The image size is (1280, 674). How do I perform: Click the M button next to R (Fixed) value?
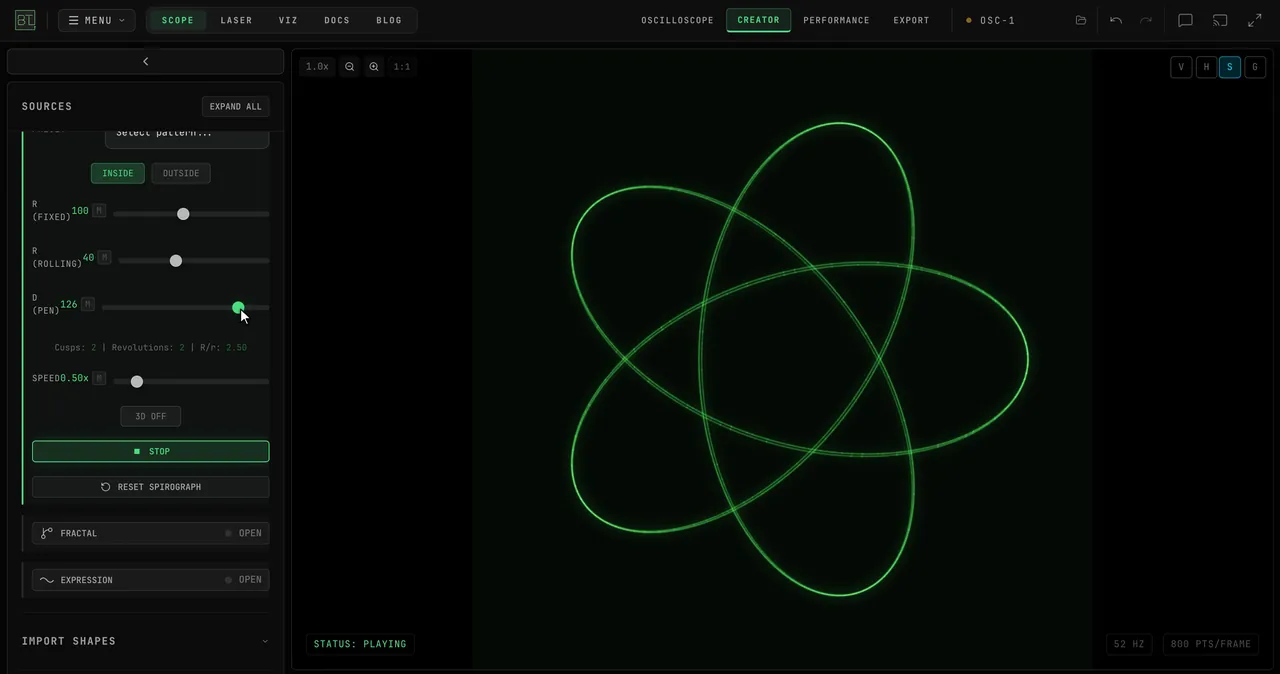point(98,211)
